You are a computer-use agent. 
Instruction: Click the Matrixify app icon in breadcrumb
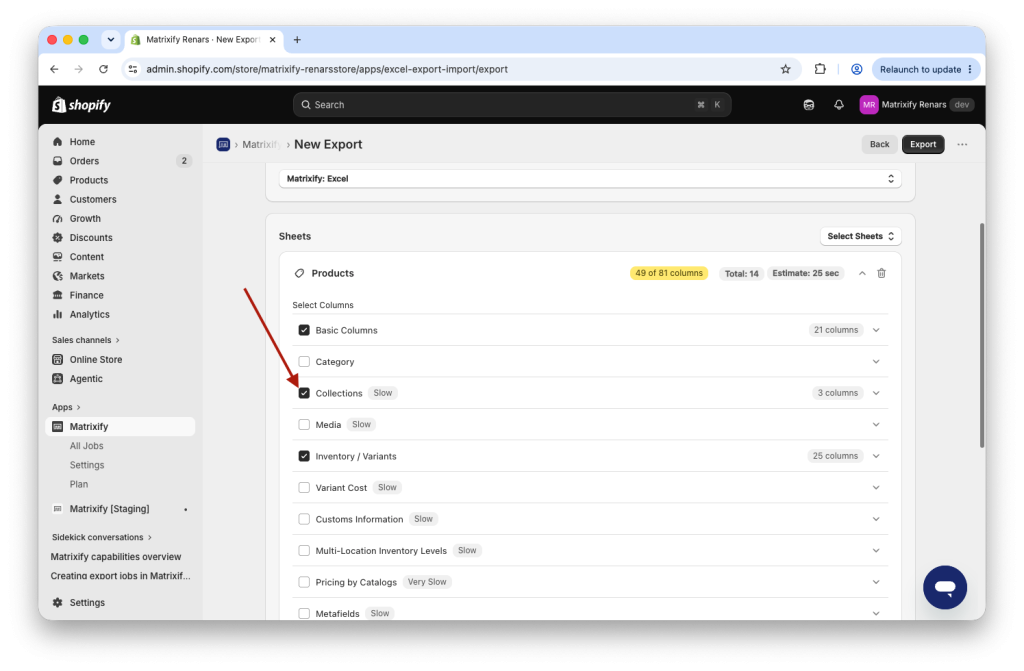(x=223, y=144)
